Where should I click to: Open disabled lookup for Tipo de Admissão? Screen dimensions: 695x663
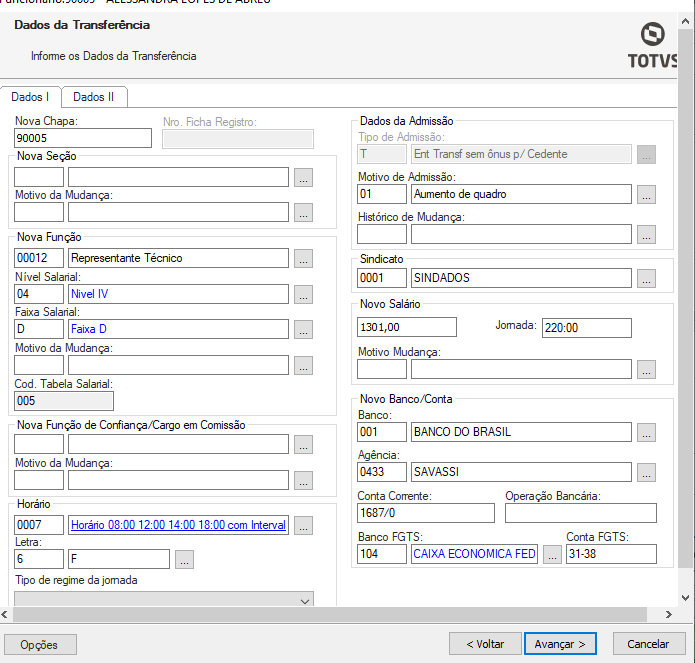pyautogui.click(x=646, y=155)
